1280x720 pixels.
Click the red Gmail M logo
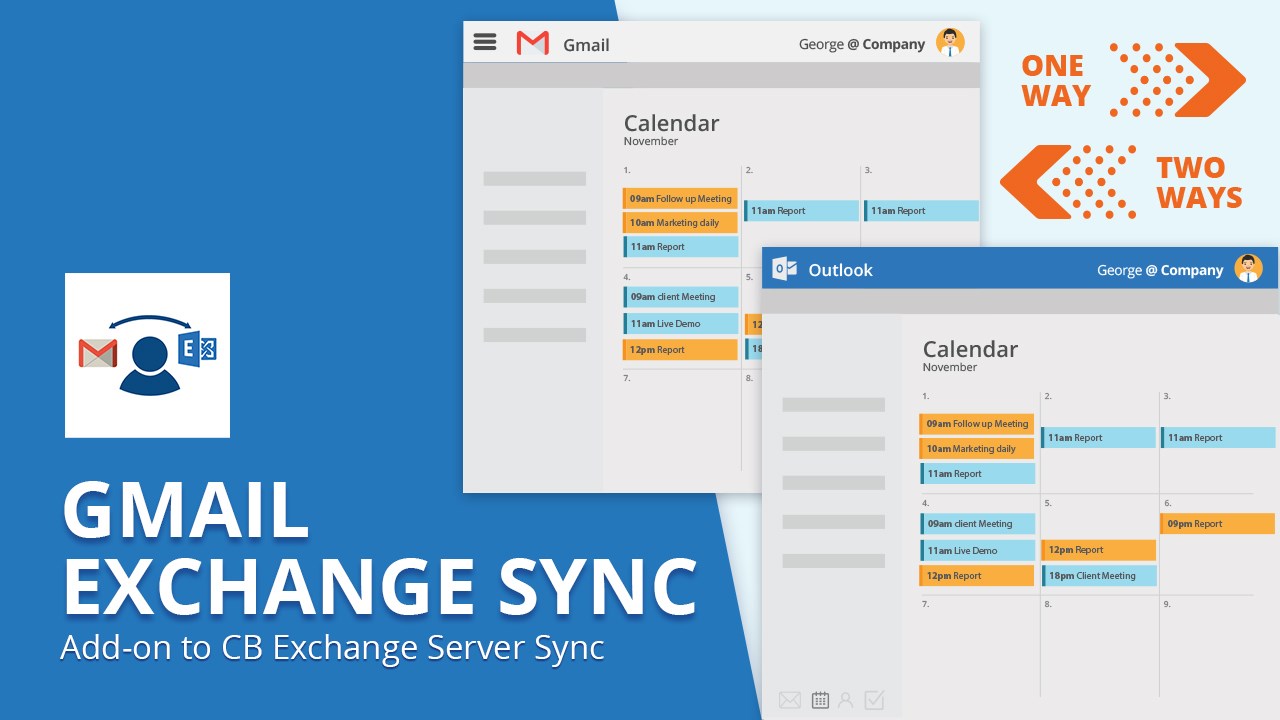pos(533,43)
